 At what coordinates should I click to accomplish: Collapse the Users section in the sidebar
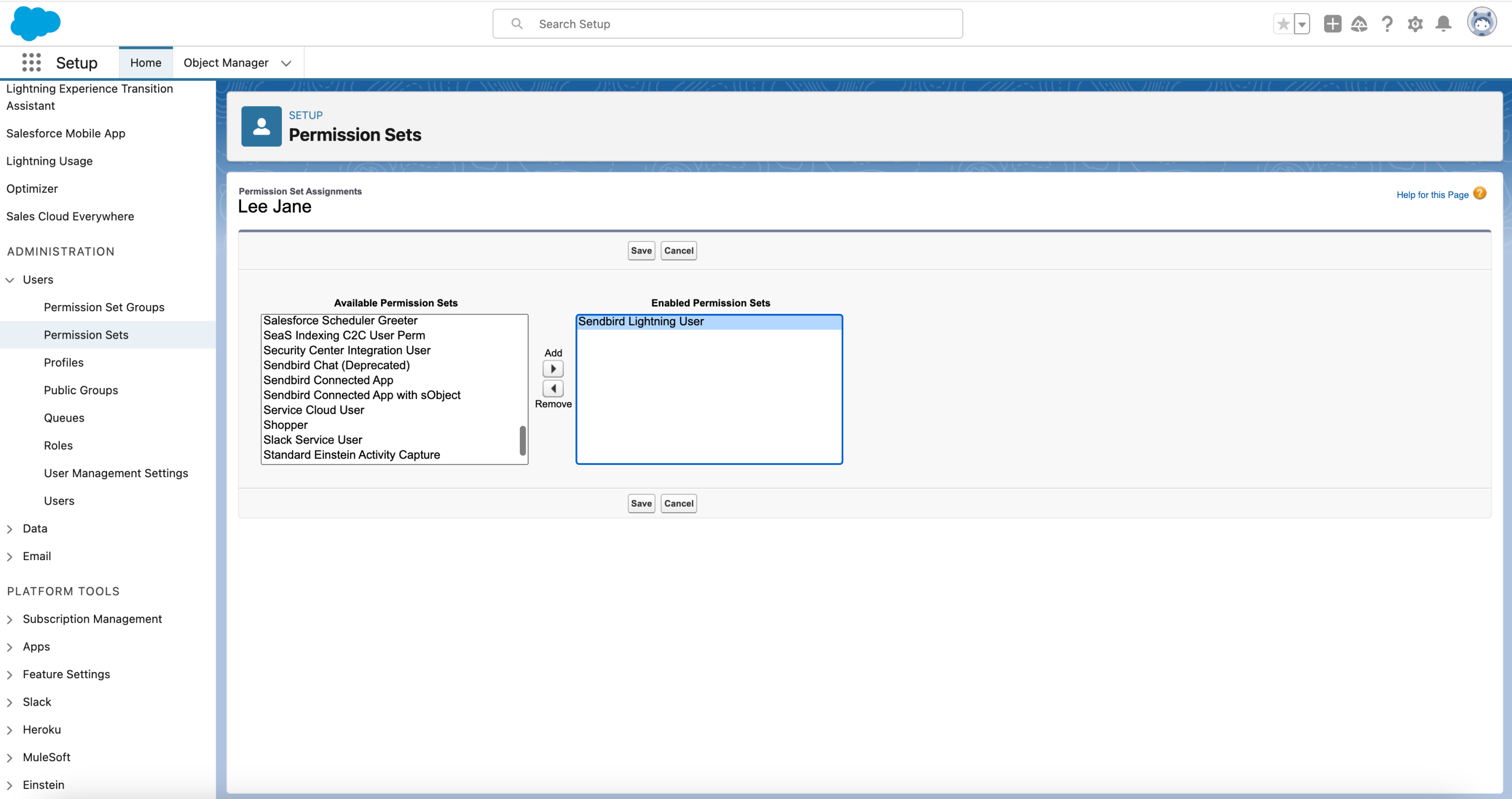pos(10,279)
